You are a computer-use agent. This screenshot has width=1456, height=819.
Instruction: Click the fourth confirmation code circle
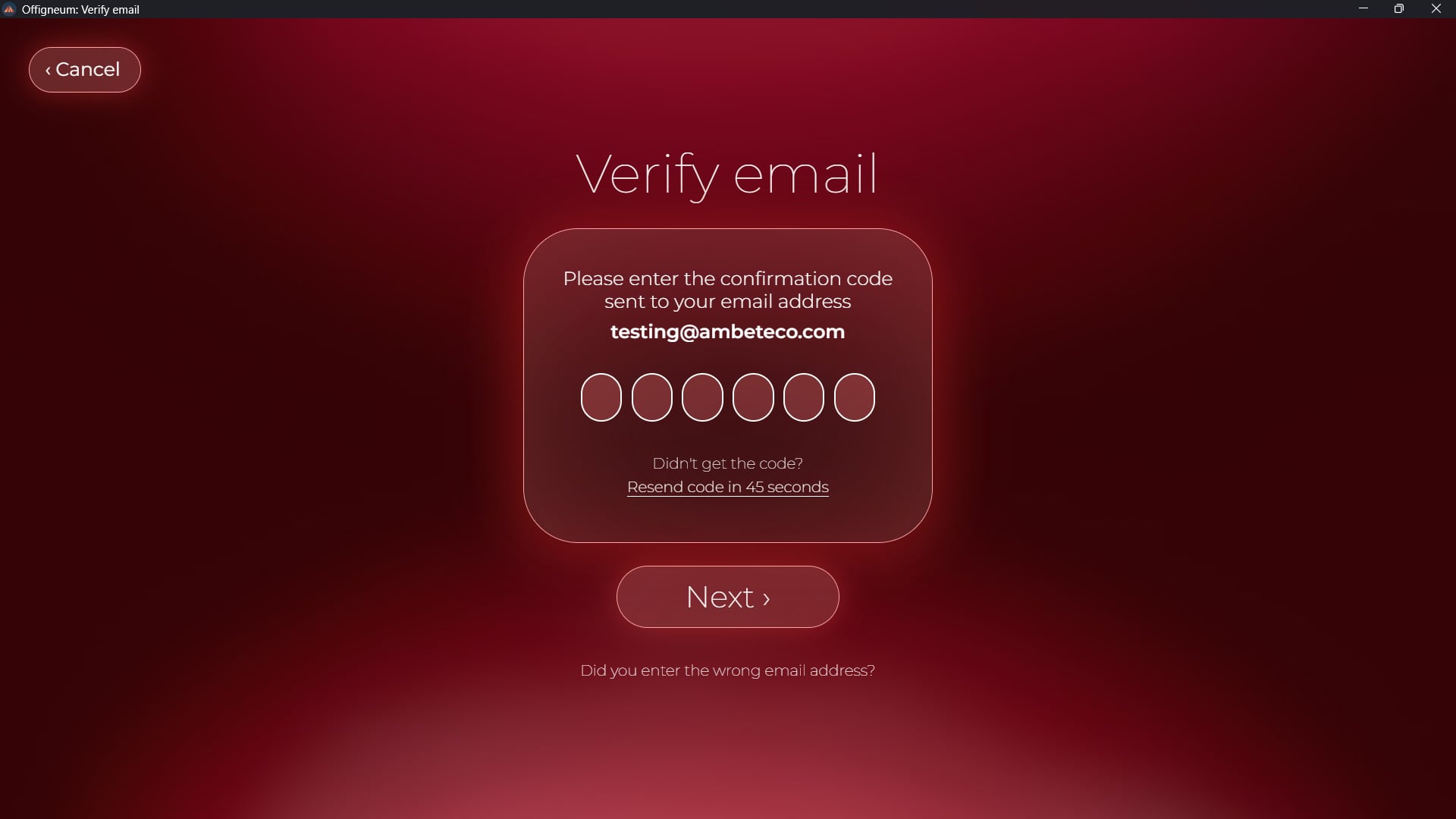753,397
